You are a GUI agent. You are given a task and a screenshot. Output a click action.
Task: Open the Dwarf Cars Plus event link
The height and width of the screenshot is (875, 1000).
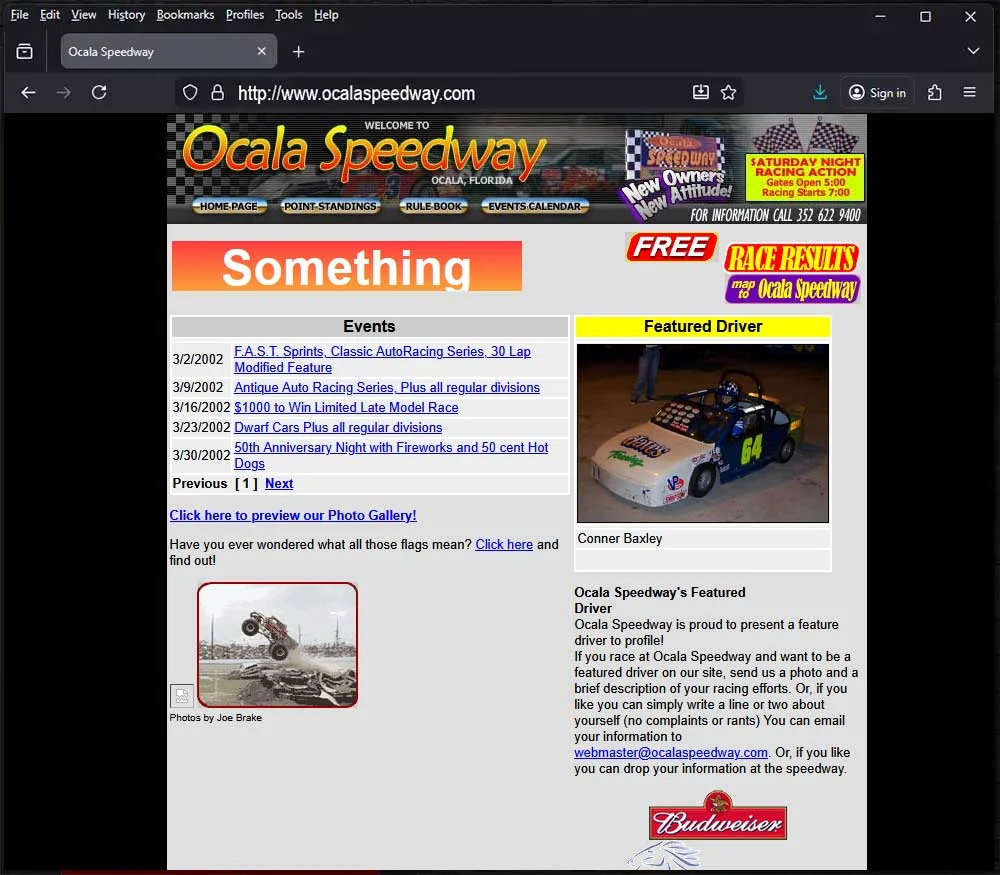(x=338, y=427)
